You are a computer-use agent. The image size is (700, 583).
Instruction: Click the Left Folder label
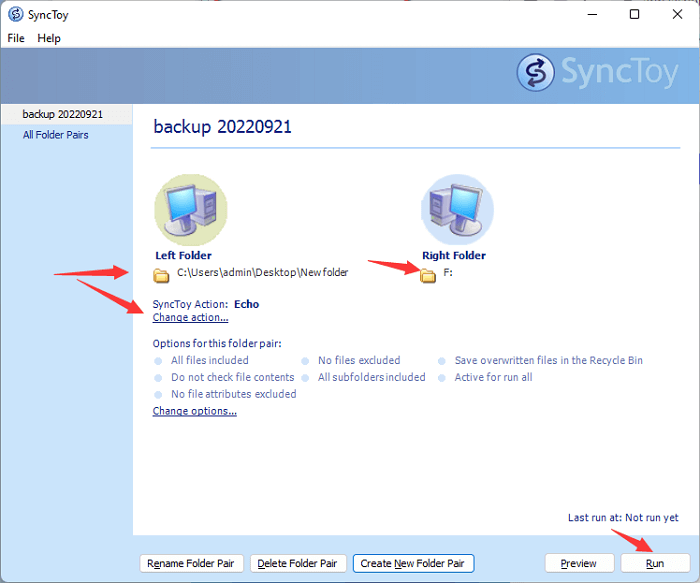(x=183, y=255)
